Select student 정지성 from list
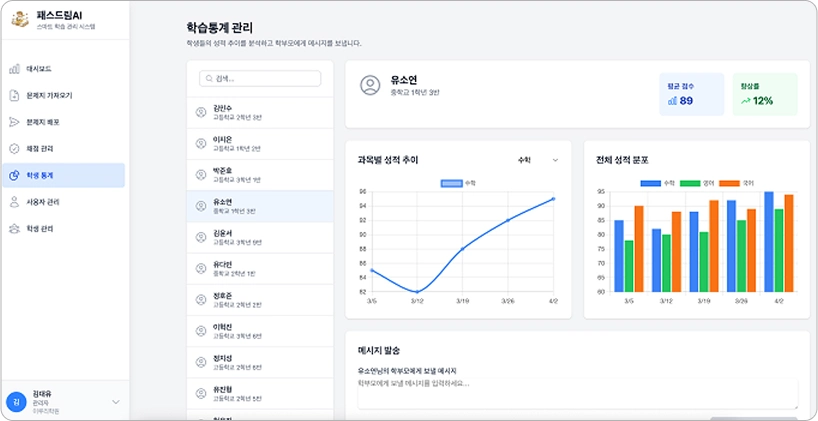The image size is (818, 421). (260, 362)
